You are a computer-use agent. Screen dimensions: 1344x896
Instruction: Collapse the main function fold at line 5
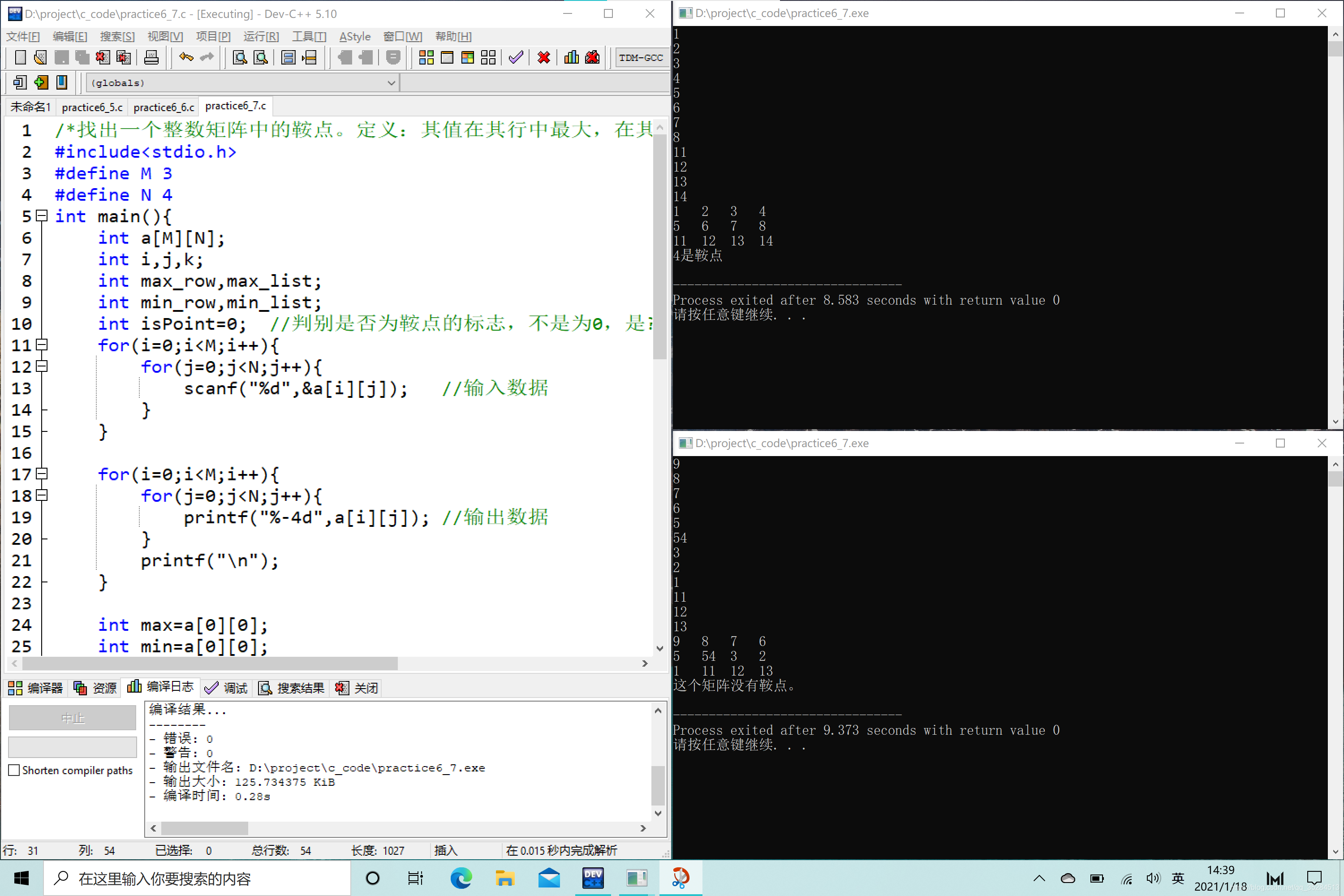point(41,216)
